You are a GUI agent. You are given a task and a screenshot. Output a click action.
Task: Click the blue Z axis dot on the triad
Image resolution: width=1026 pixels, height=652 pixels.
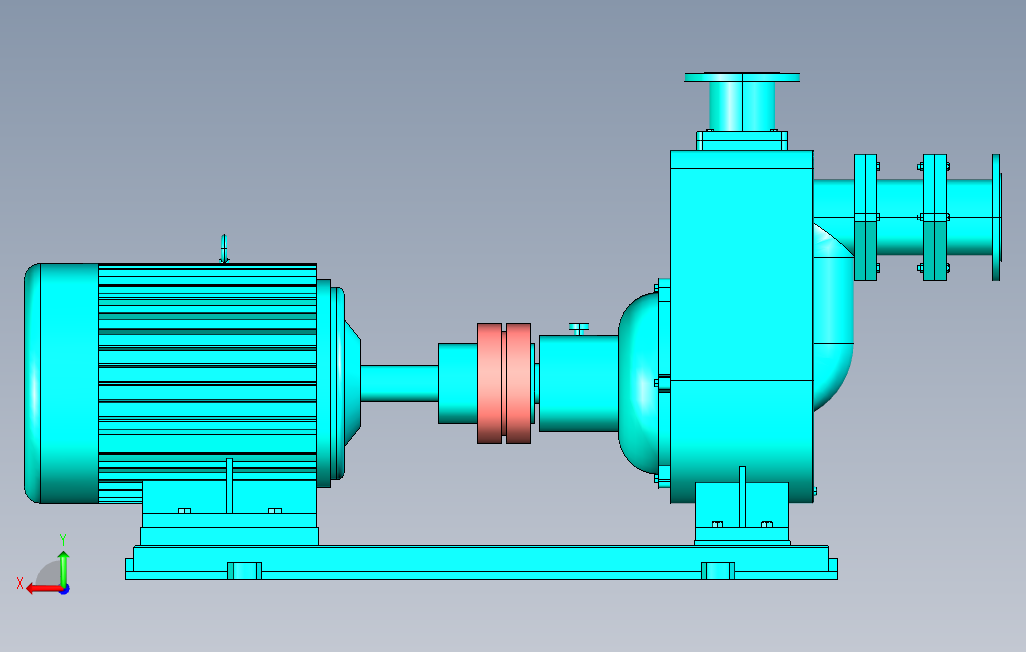tap(65, 590)
